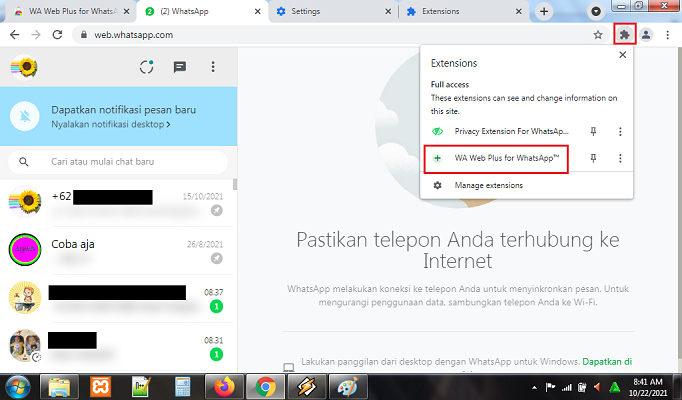The width and height of the screenshot is (682, 400).
Task: Close the Extensions tab
Action: tap(518, 11)
